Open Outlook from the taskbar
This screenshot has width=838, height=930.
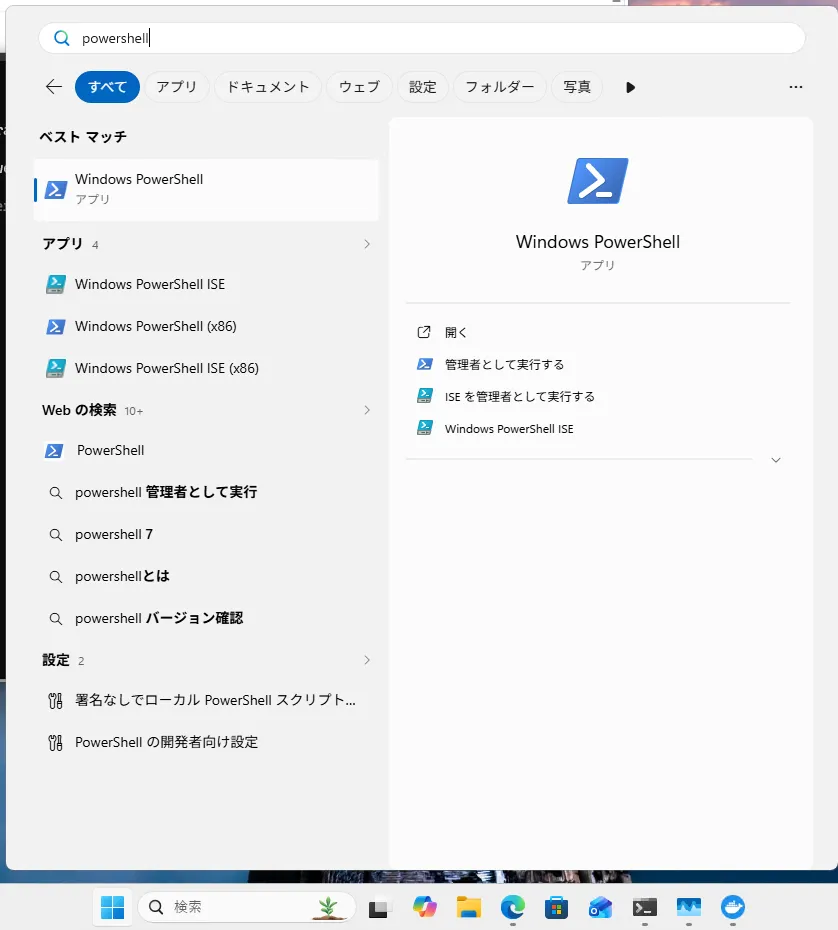tap(600, 907)
